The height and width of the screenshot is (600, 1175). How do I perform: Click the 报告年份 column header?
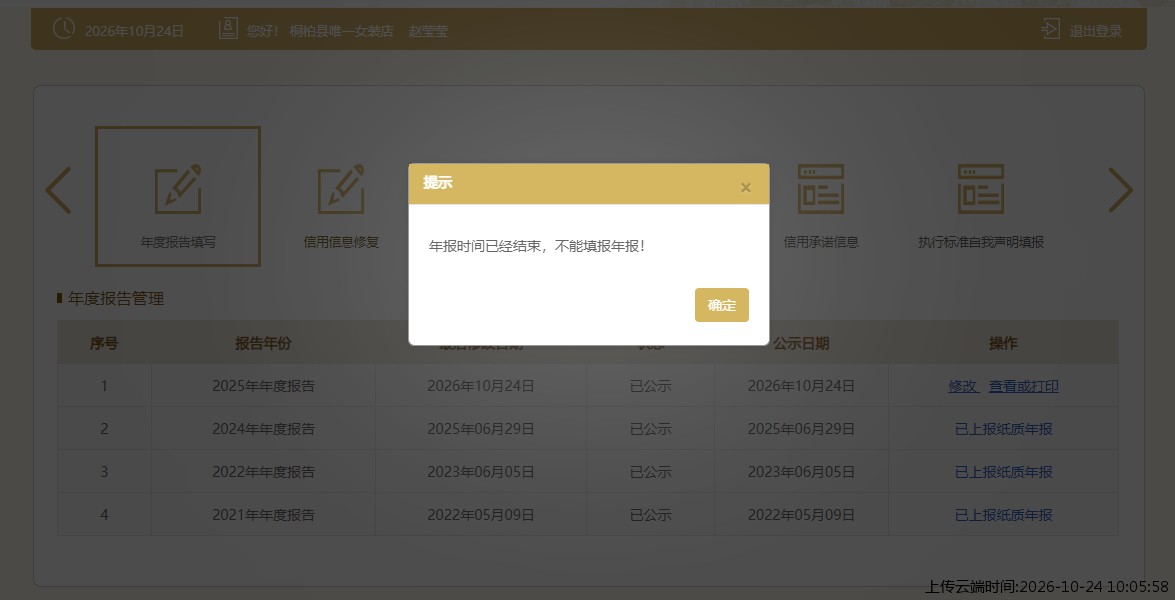pos(263,343)
